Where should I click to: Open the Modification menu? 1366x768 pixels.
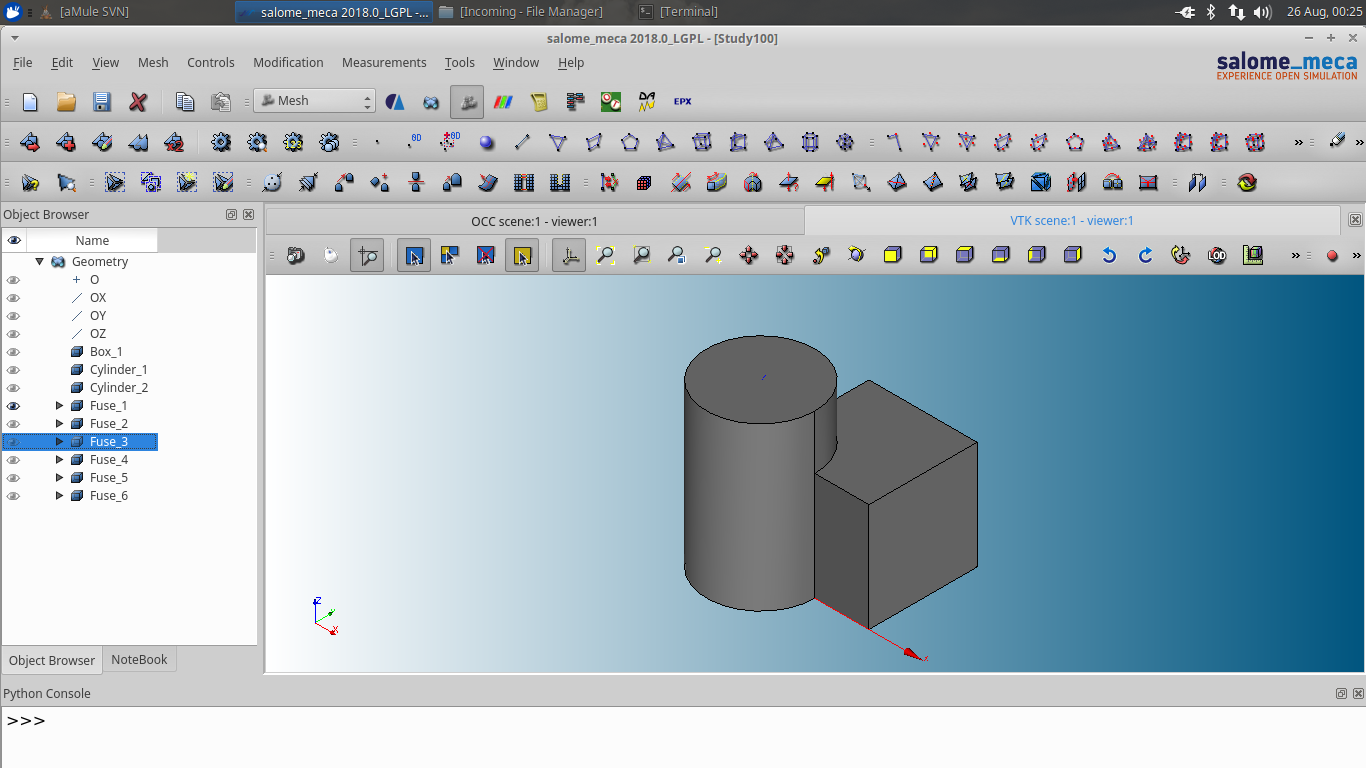[288, 62]
